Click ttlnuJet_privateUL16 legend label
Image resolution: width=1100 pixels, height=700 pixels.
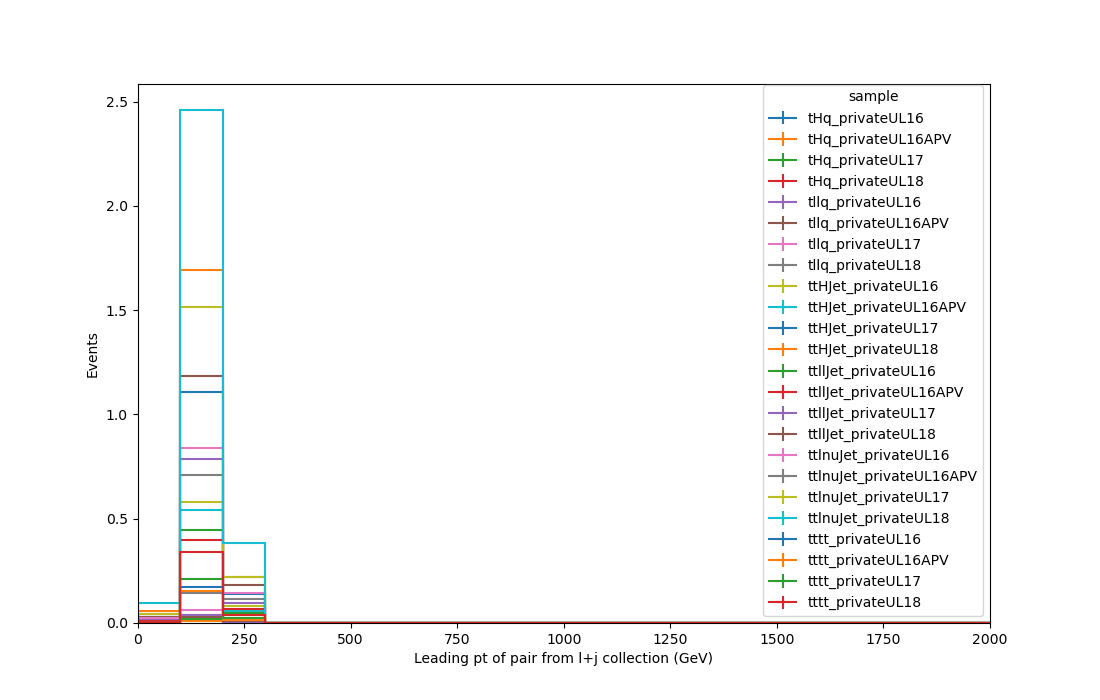point(878,456)
